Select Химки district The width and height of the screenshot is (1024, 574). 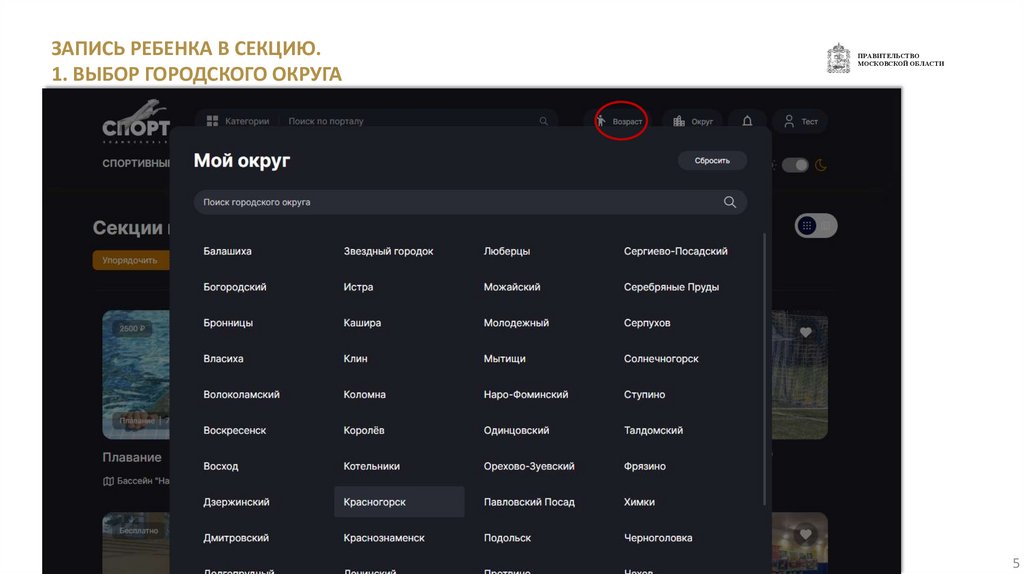point(639,502)
